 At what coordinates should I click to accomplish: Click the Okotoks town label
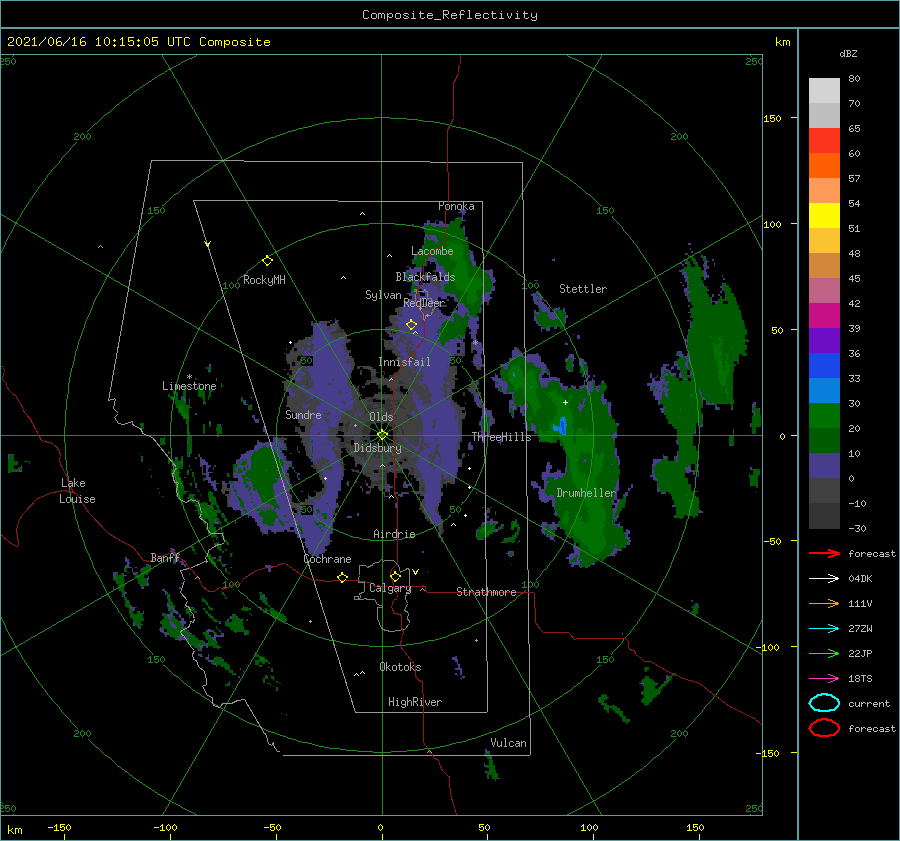tap(400, 667)
